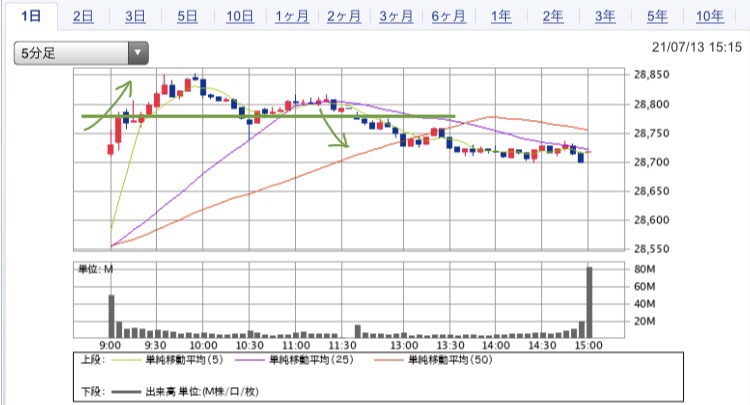Image resolution: width=750 pixels, height=405 pixels.
Task: Click the 単純移動平均(25) legend entry
Action: [311, 360]
